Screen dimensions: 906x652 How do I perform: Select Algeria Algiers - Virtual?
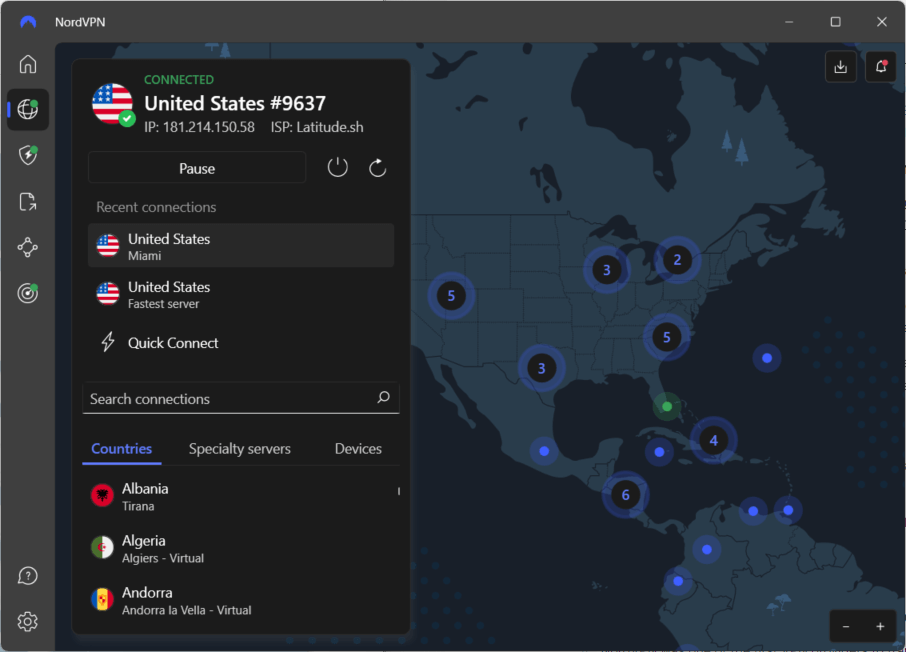tap(241, 549)
